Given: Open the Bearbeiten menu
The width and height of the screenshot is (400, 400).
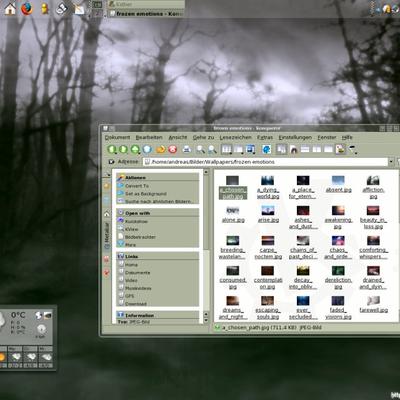Looking at the screenshot, I should point(149,137).
